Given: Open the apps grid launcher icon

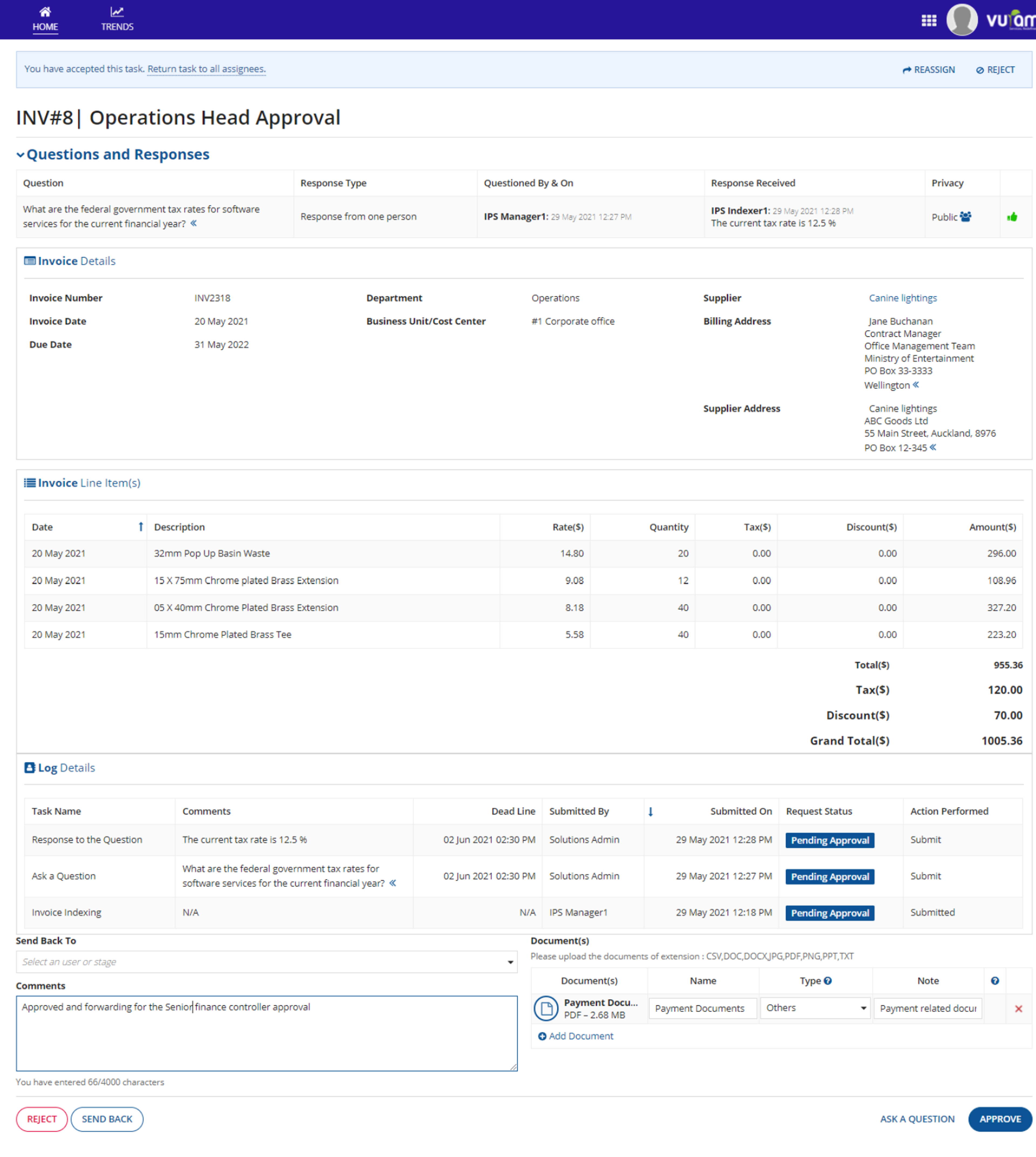Looking at the screenshot, I should click(x=928, y=21).
